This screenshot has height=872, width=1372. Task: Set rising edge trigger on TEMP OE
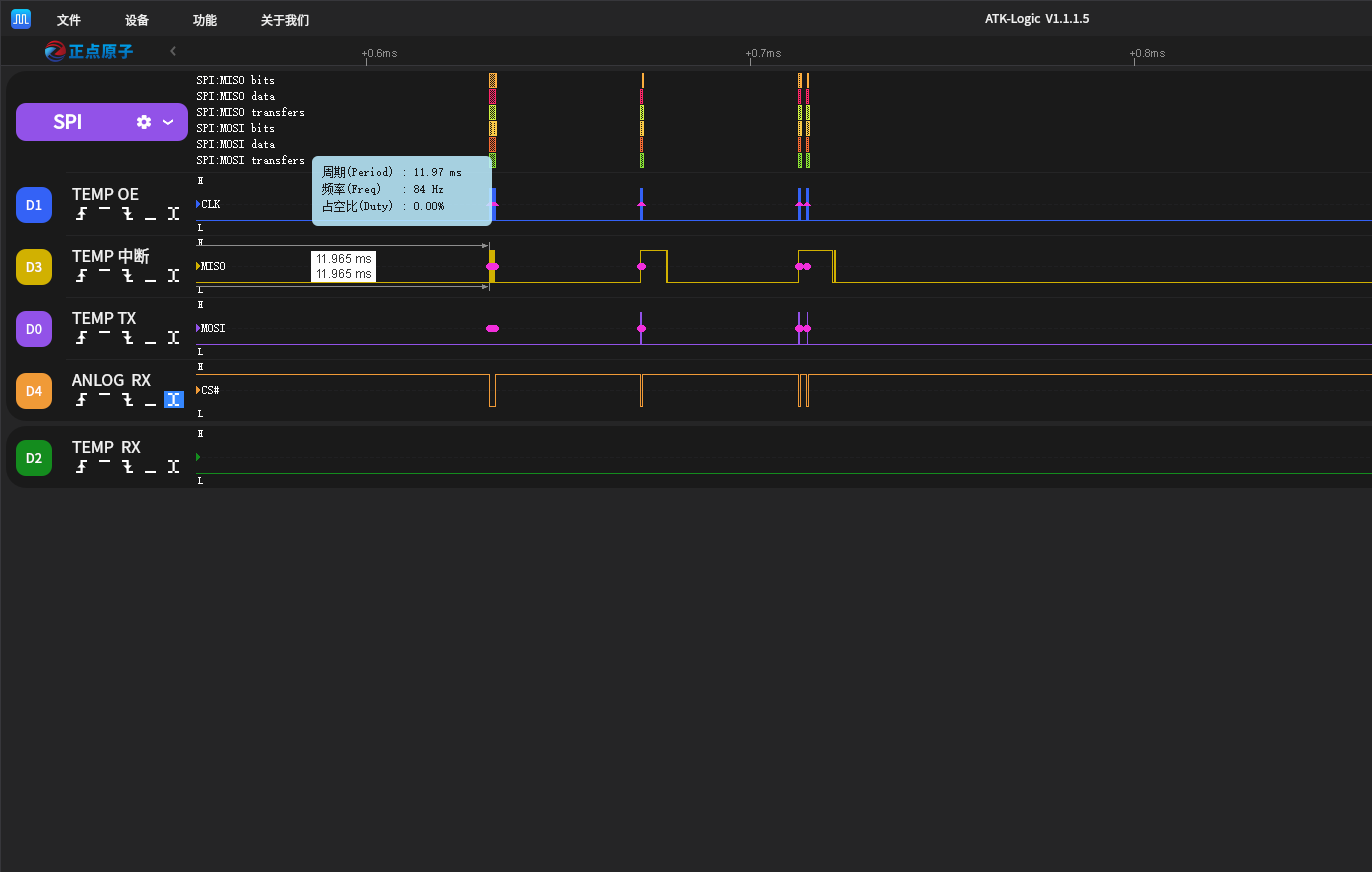click(81, 214)
